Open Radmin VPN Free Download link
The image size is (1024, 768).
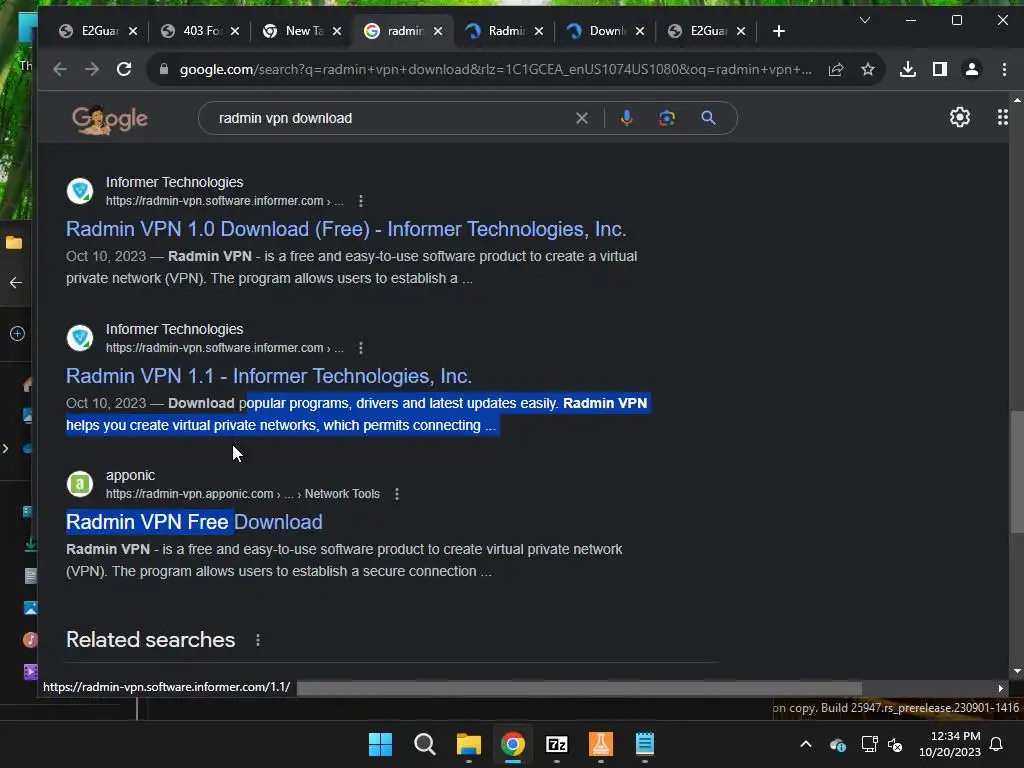pyautogui.click(x=194, y=522)
